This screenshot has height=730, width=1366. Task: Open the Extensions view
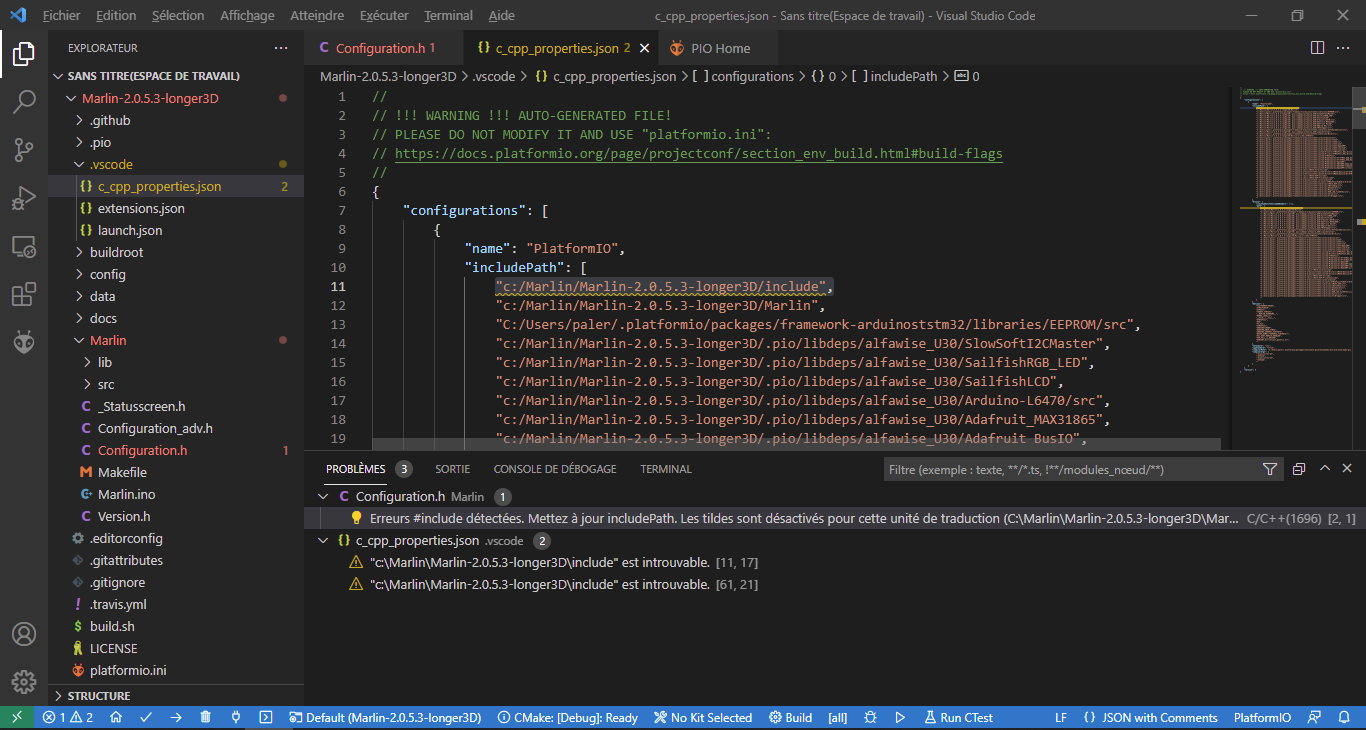point(24,294)
